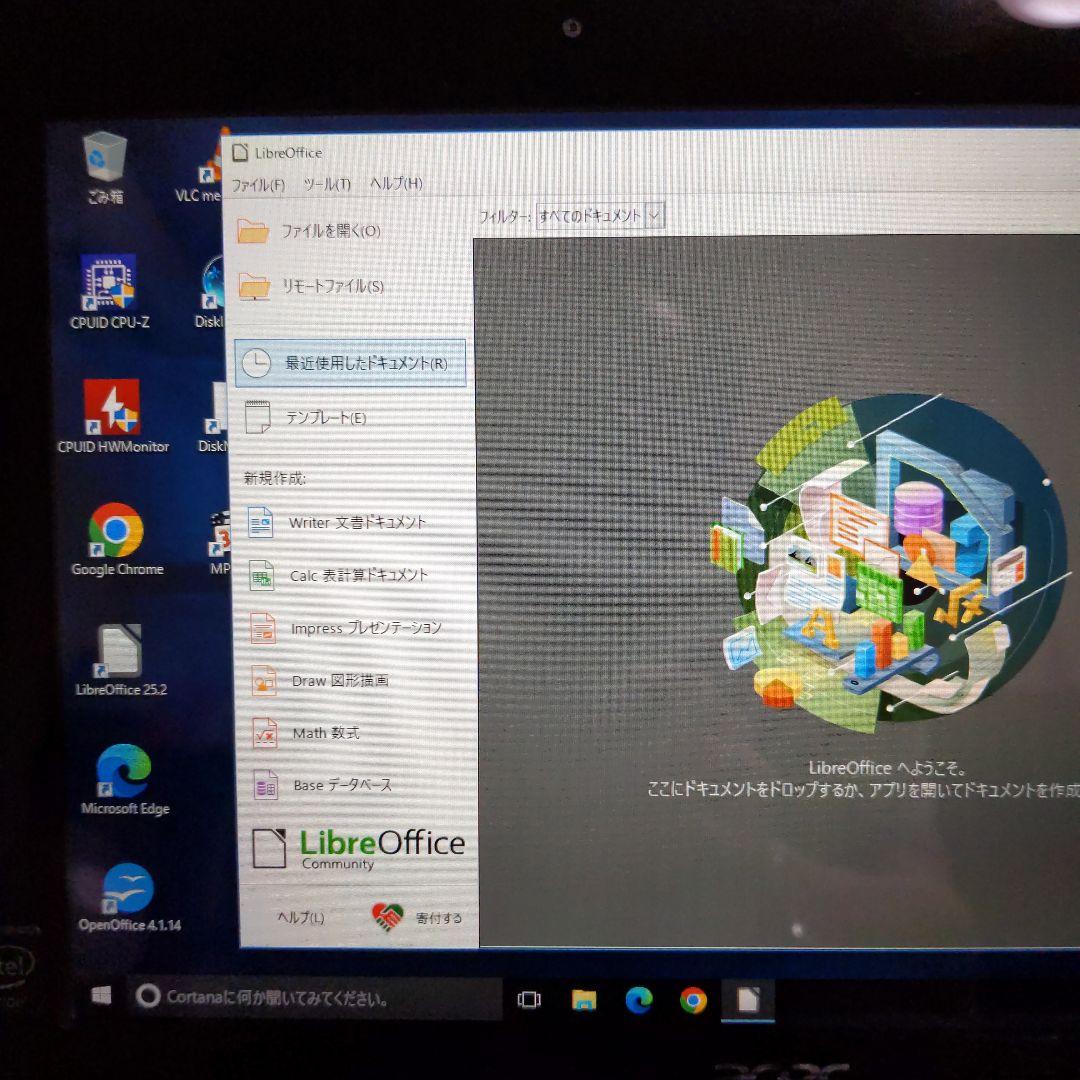Click the Writer document icon

(x=260, y=522)
